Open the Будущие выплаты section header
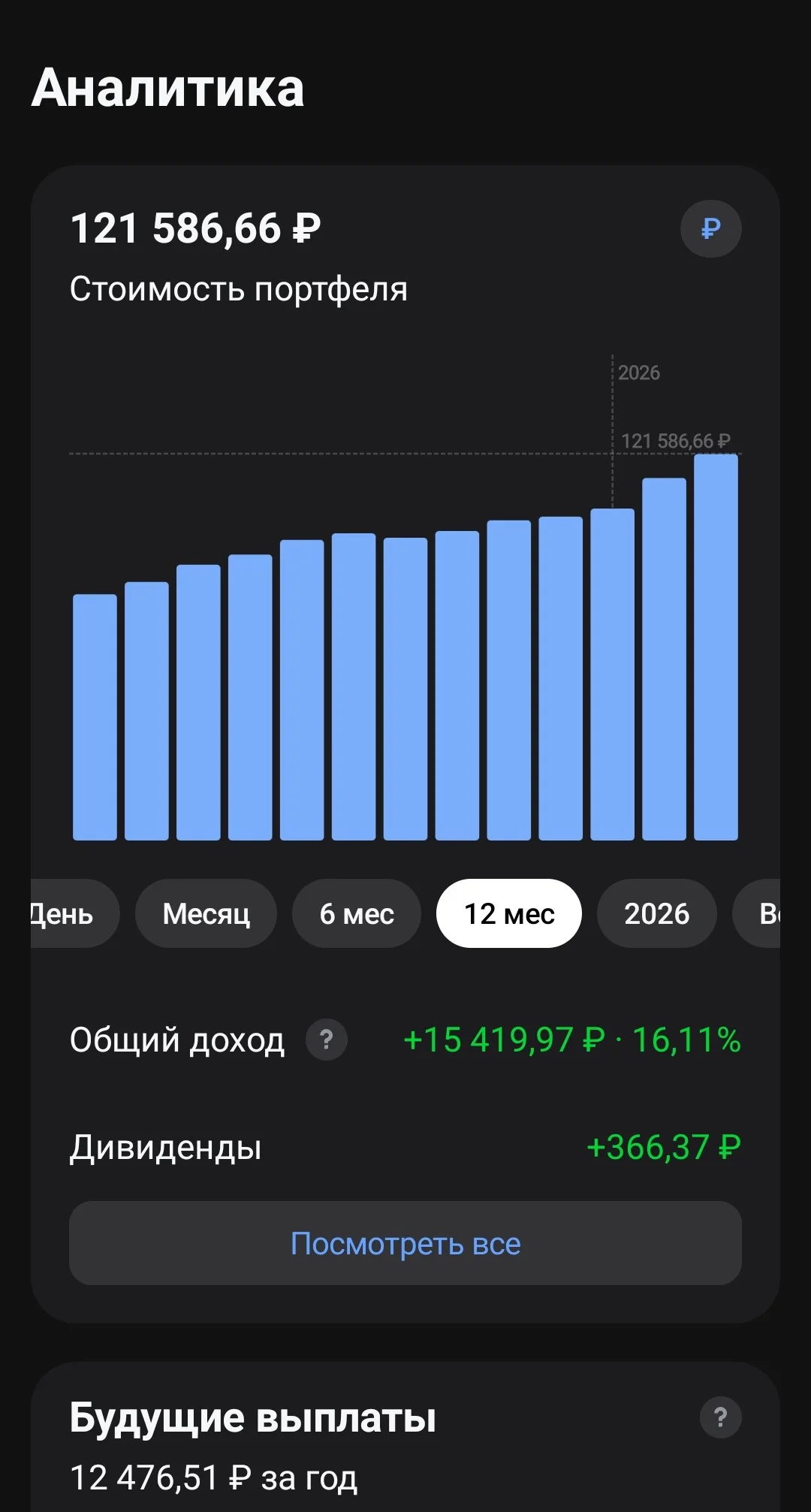811x1512 pixels. 253,1417
